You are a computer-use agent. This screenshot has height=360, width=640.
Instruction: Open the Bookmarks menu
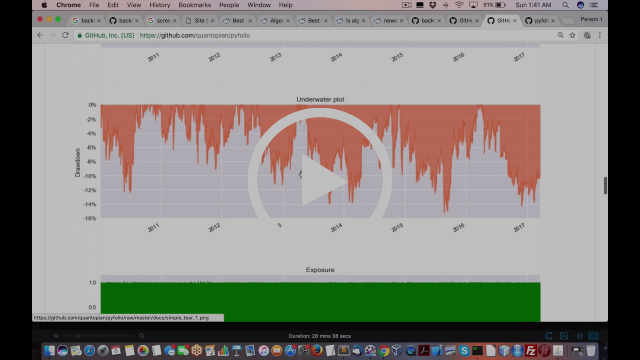tap(195, 5)
